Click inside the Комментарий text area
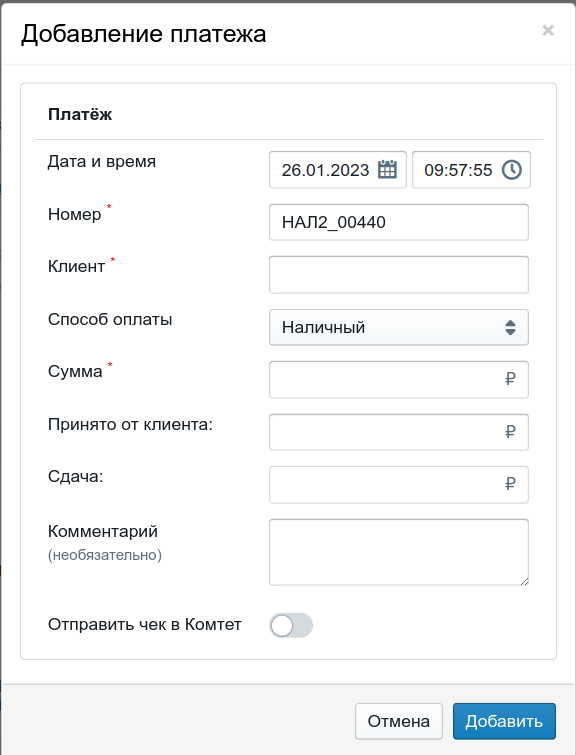 (399, 552)
